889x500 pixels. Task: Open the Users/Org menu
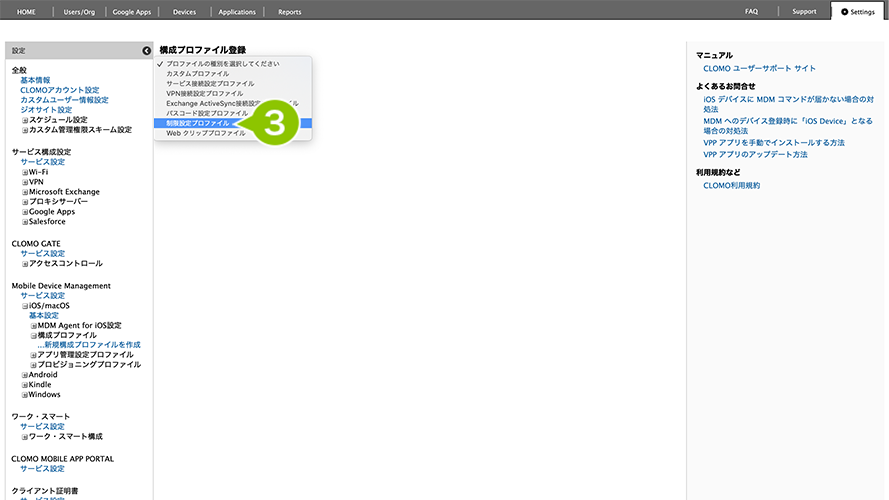(x=79, y=11)
